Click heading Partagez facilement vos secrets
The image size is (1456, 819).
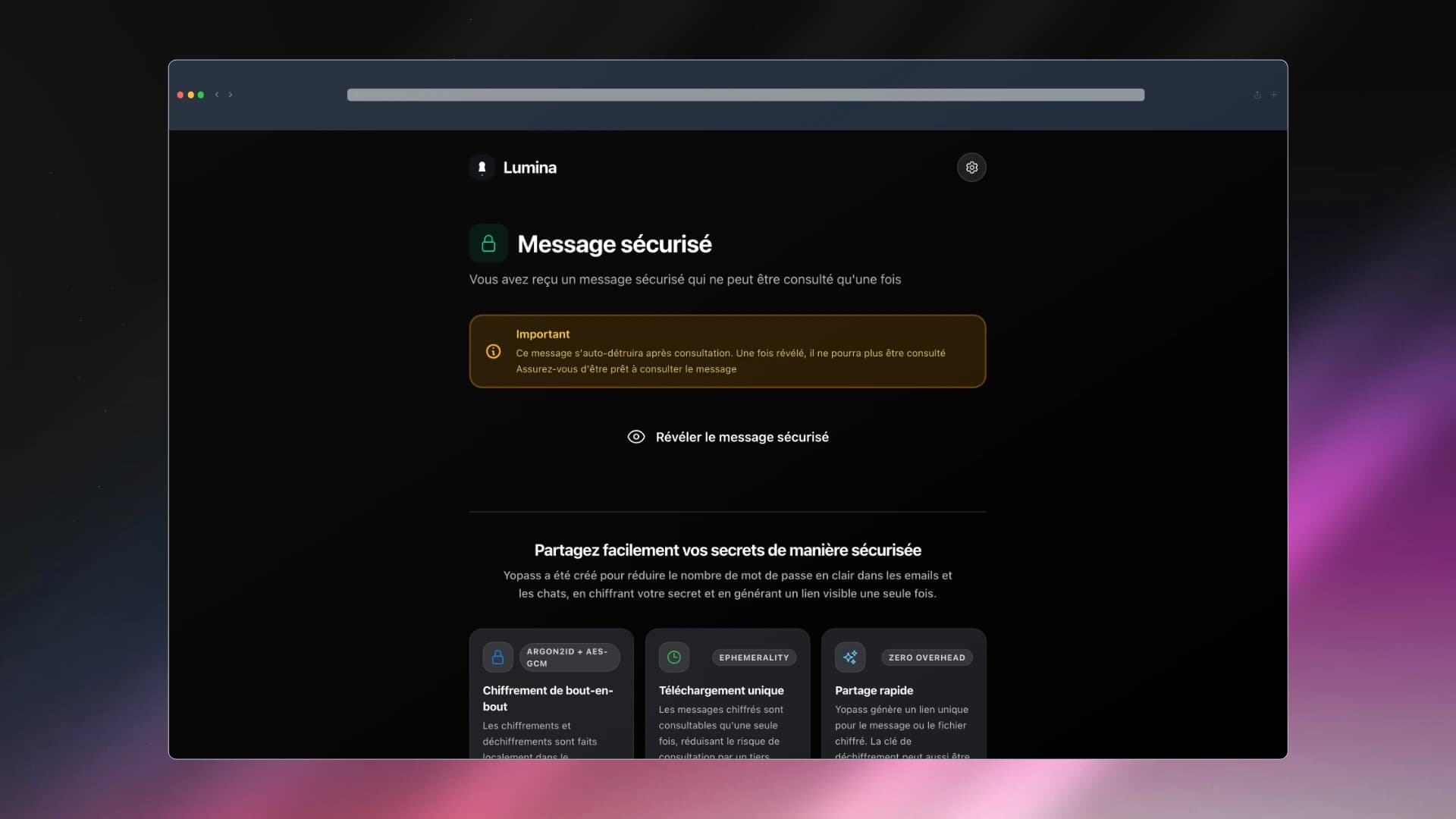tap(727, 550)
